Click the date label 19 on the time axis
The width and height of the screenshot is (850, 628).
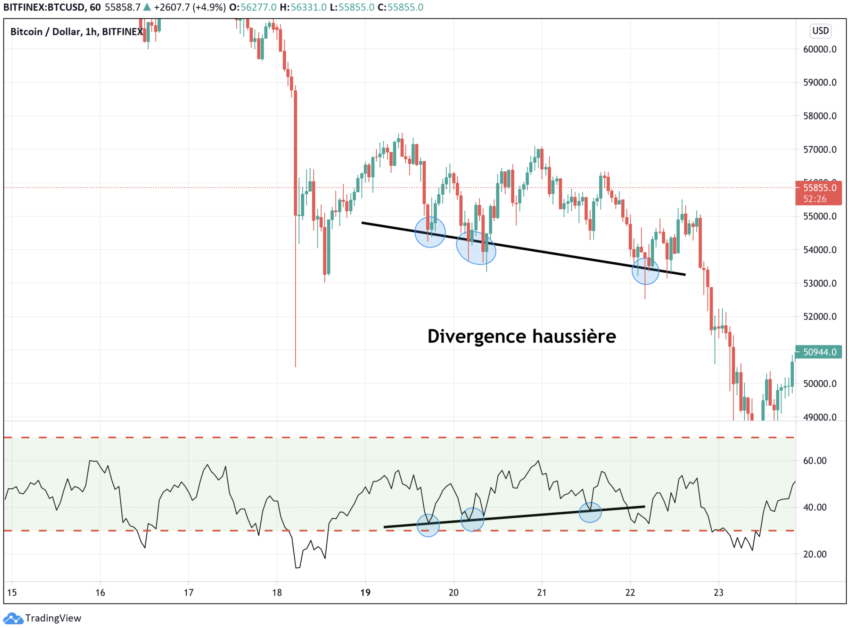click(x=368, y=593)
